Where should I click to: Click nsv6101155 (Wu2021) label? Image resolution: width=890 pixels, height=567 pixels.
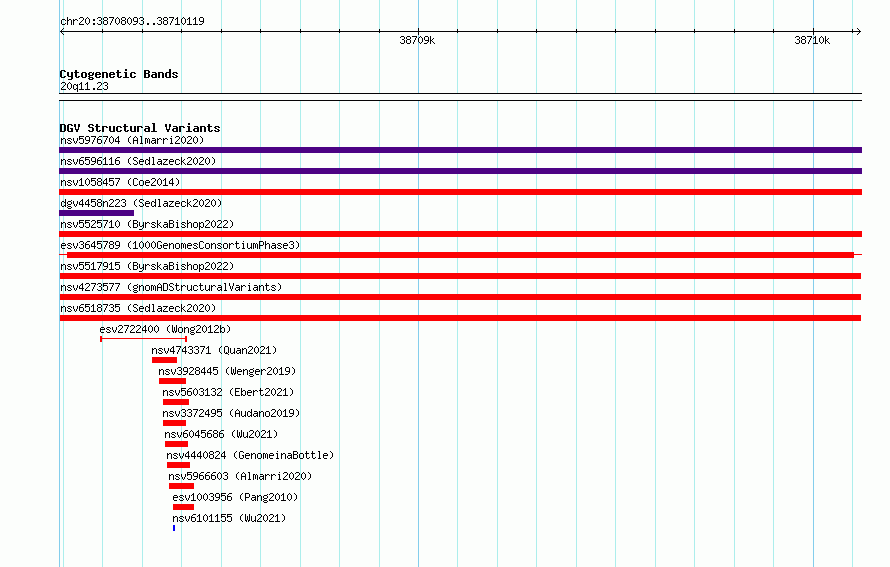(x=229, y=518)
